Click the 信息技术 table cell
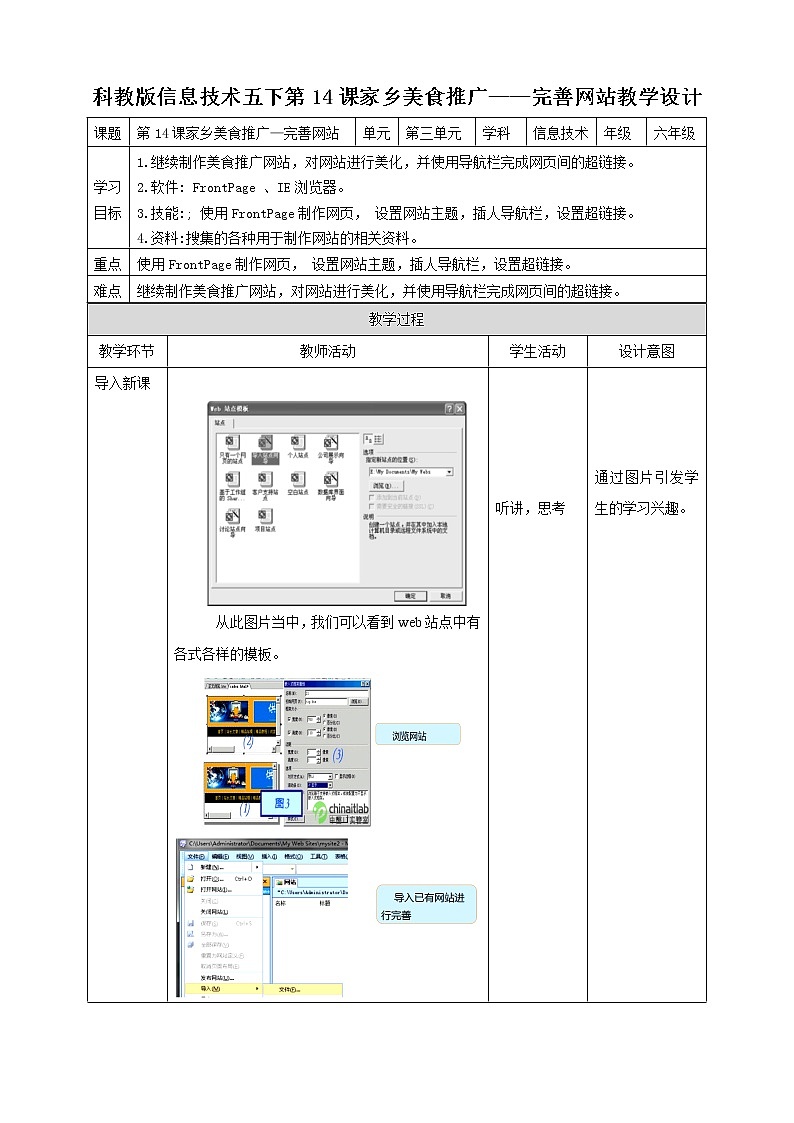 [560, 132]
